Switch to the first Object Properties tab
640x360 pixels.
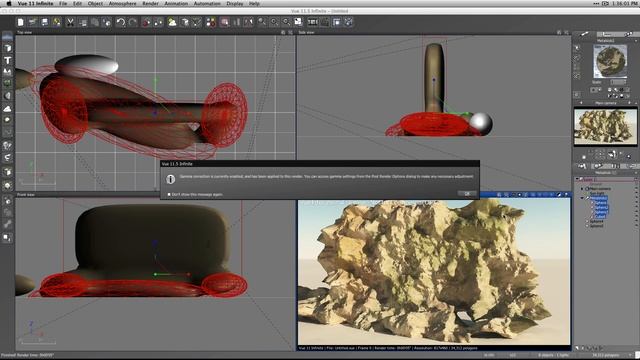coord(584,34)
